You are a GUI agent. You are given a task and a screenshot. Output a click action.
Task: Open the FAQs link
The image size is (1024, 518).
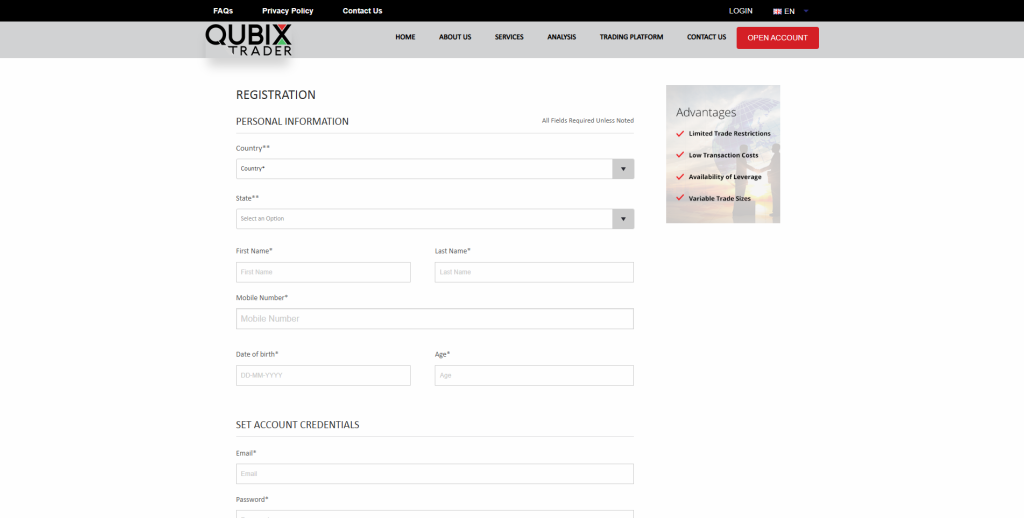click(223, 11)
